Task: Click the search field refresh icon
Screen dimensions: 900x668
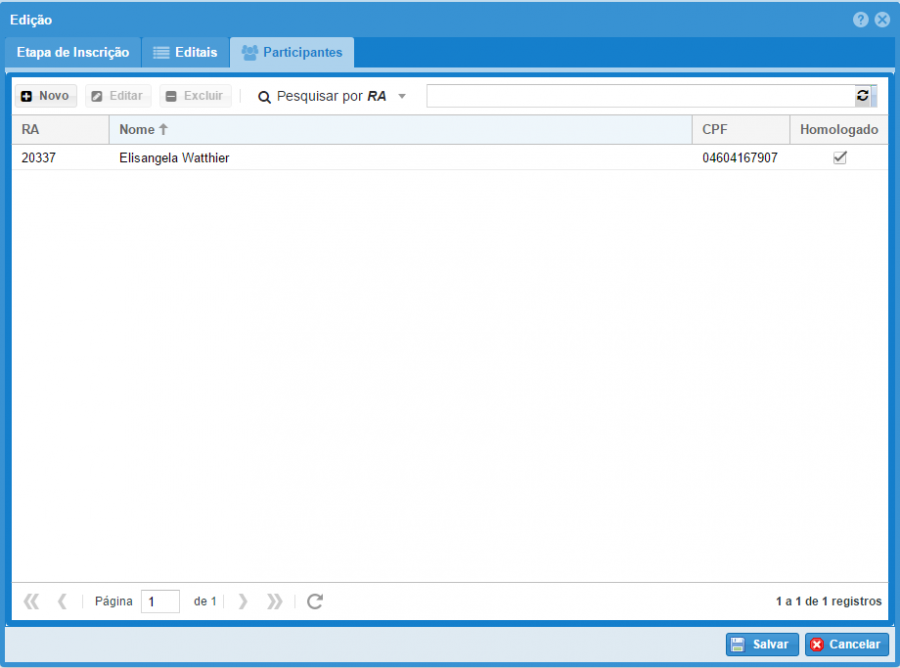Action: 862,96
